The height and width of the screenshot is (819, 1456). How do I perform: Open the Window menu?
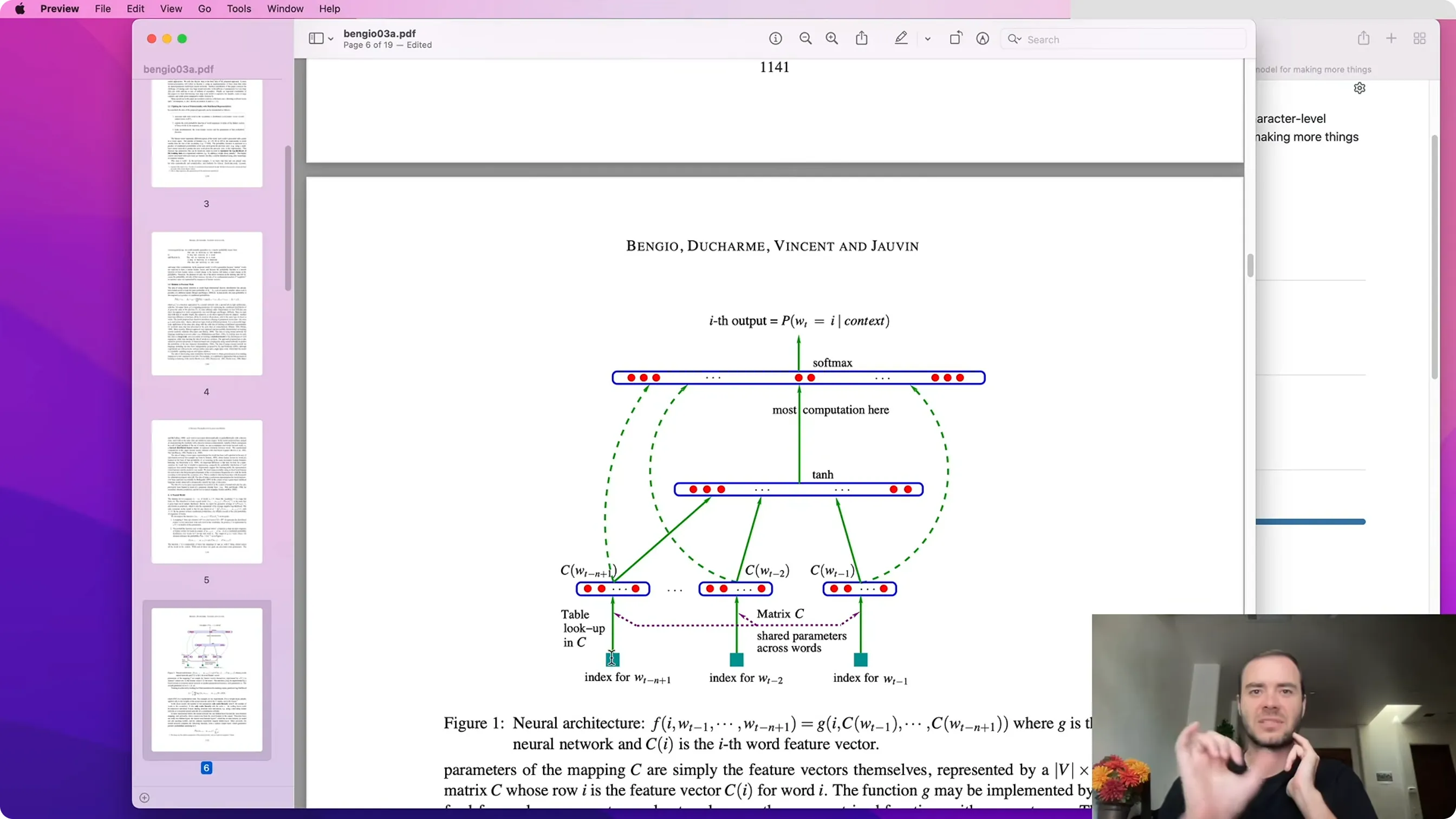click(x=285, y=9)
